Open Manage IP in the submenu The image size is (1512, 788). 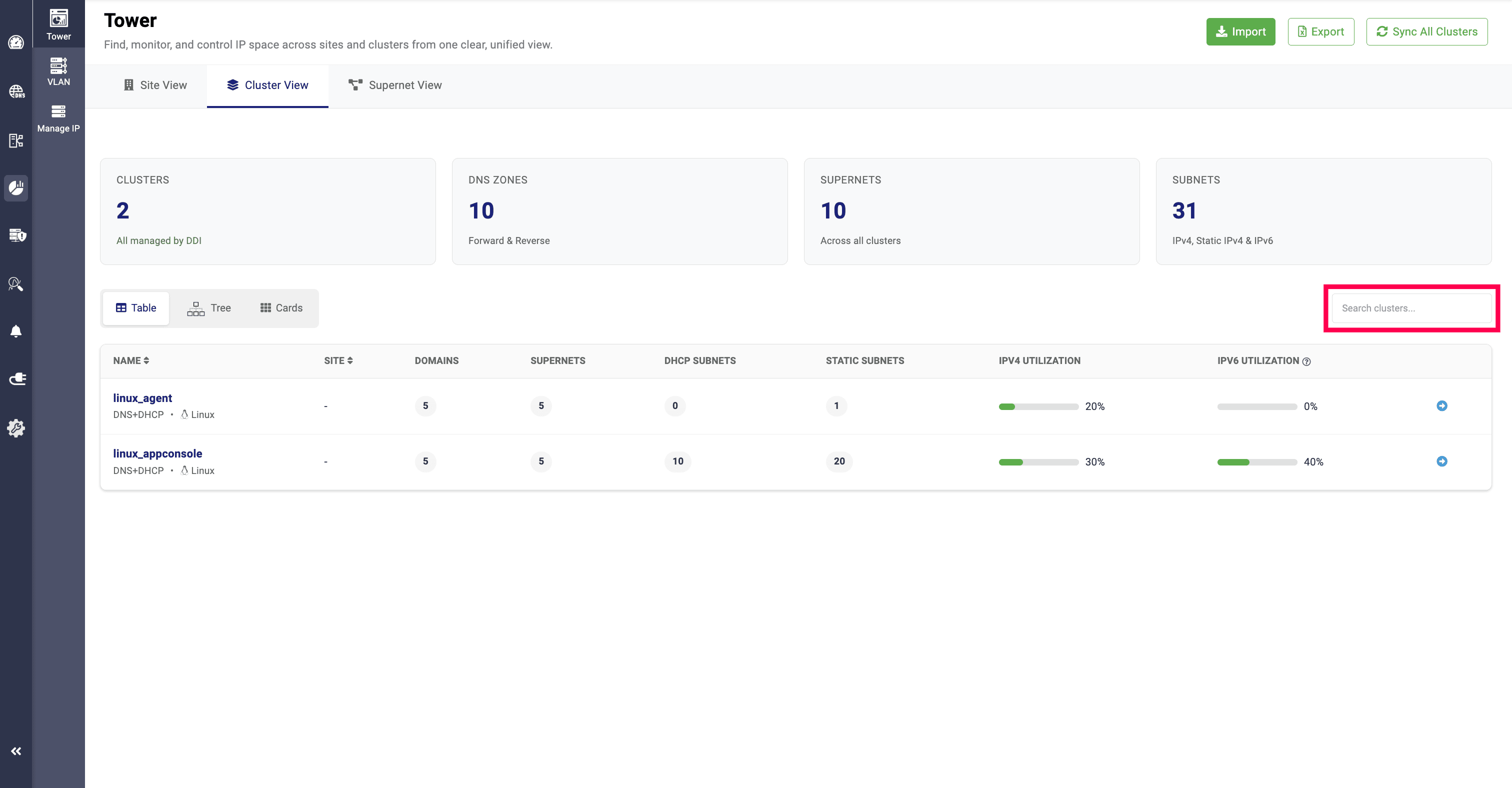58,118
